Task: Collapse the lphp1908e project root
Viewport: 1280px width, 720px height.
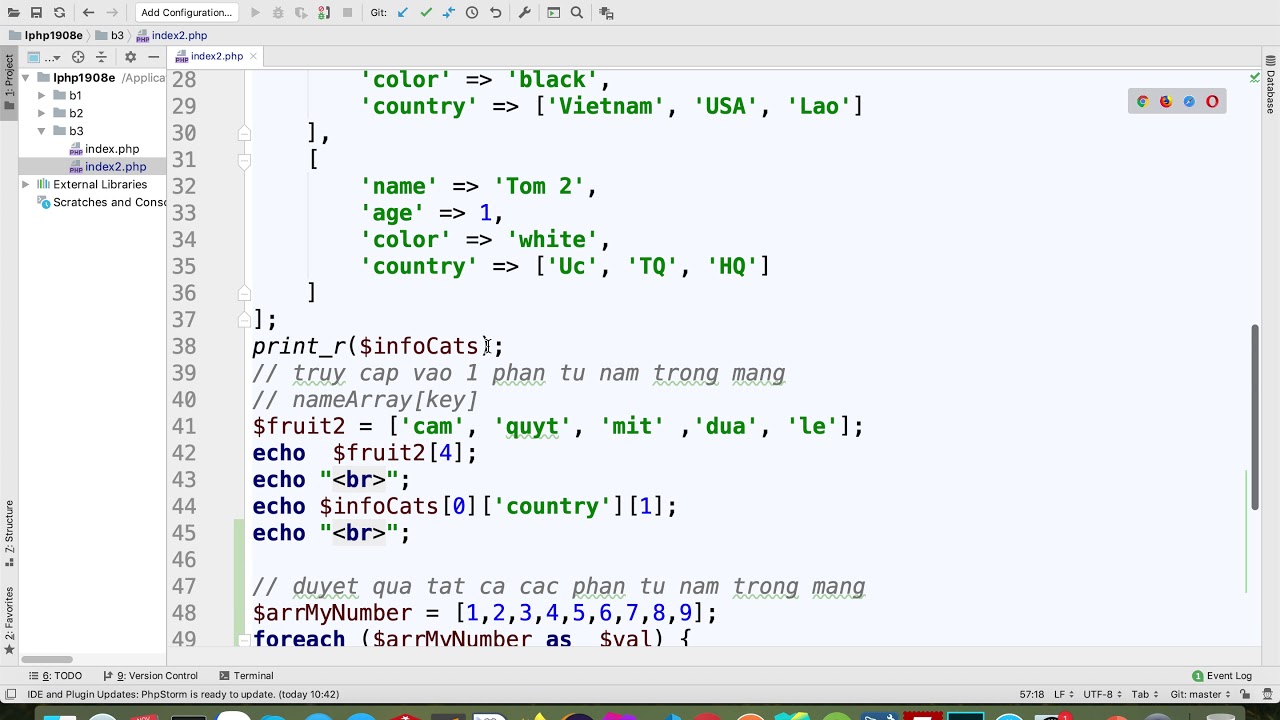Action: coord(25,77)
